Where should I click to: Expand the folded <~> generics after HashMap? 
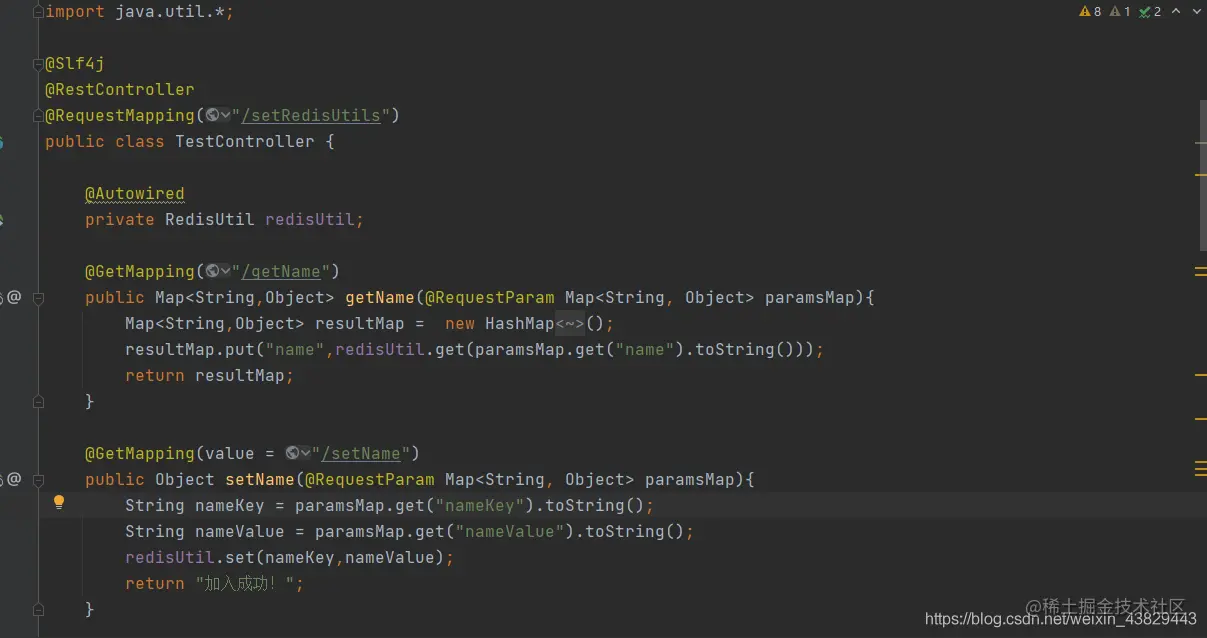coord(570,324)
